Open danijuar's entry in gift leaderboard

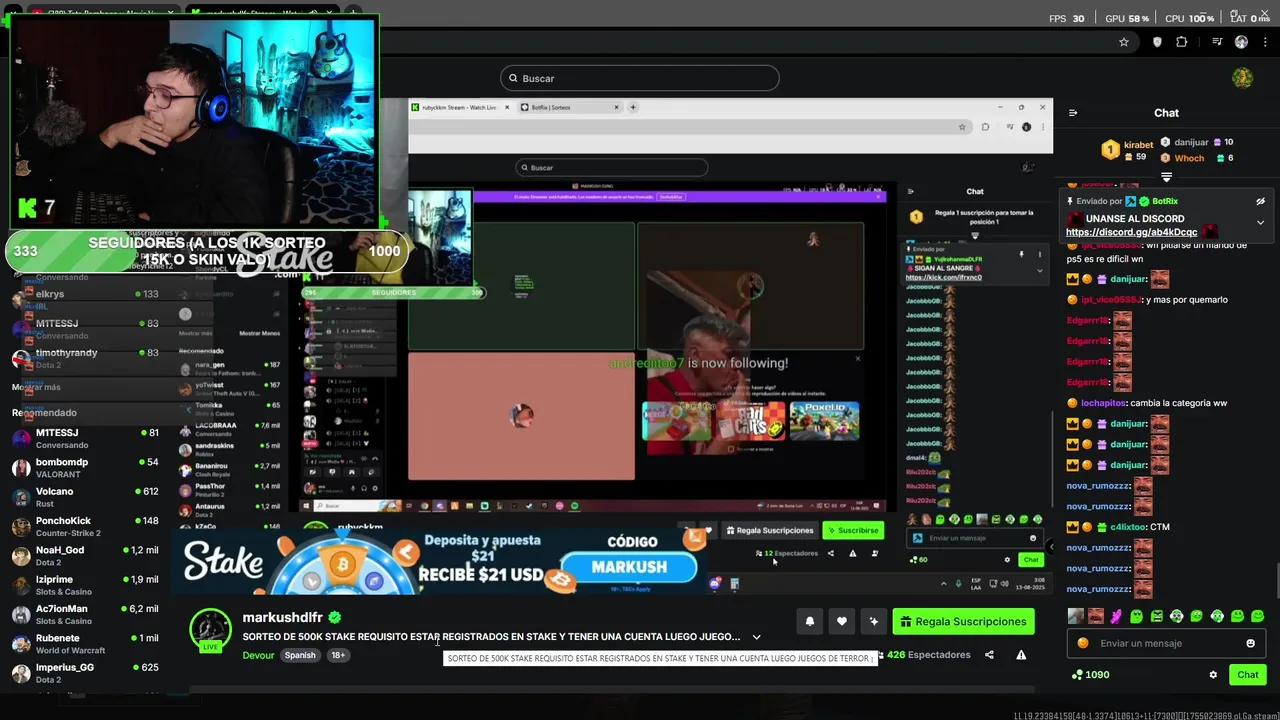pos(1197,142)
